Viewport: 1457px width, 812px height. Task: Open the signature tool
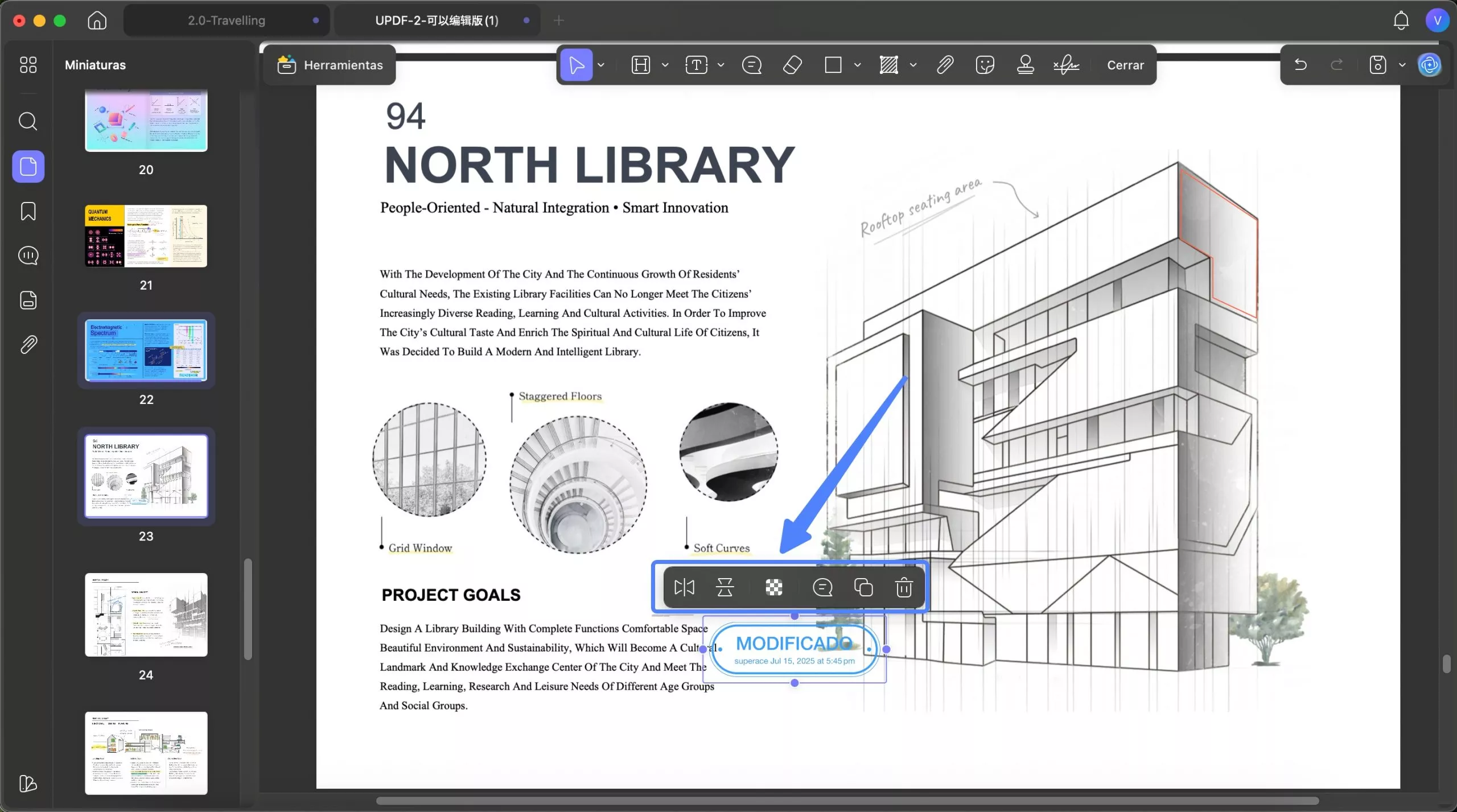1066,65
